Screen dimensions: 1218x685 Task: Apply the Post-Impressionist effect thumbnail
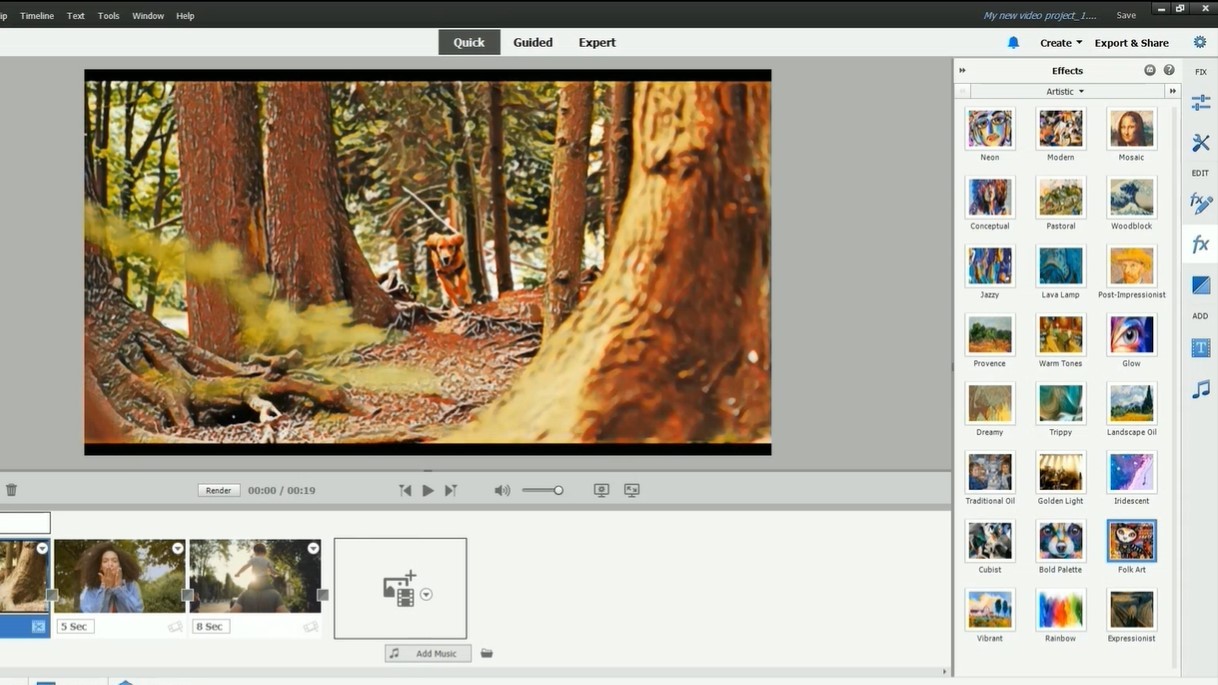coord(1131,267)
